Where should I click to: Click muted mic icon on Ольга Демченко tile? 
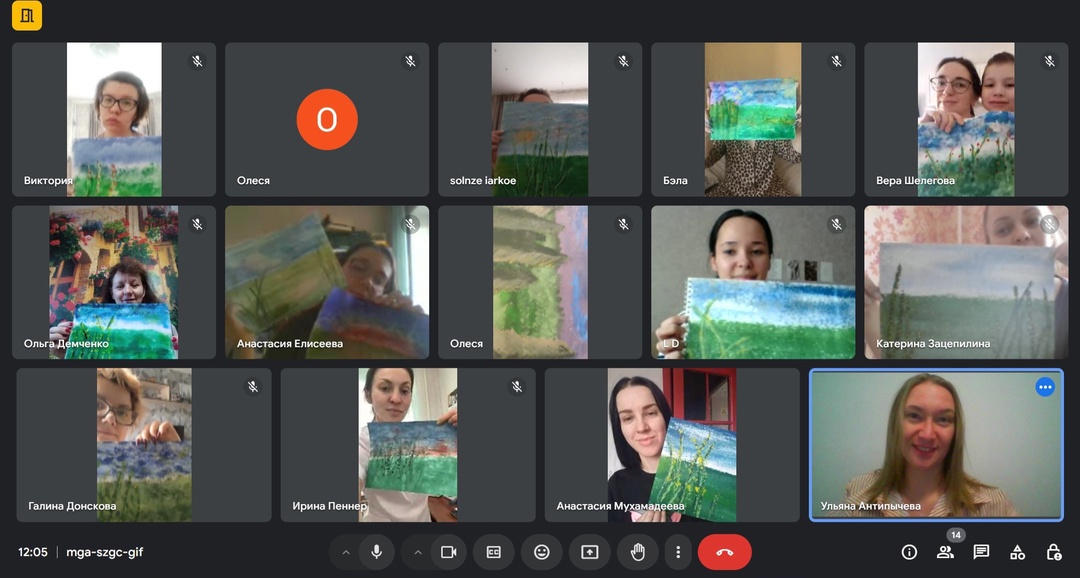tap(198, 224)
